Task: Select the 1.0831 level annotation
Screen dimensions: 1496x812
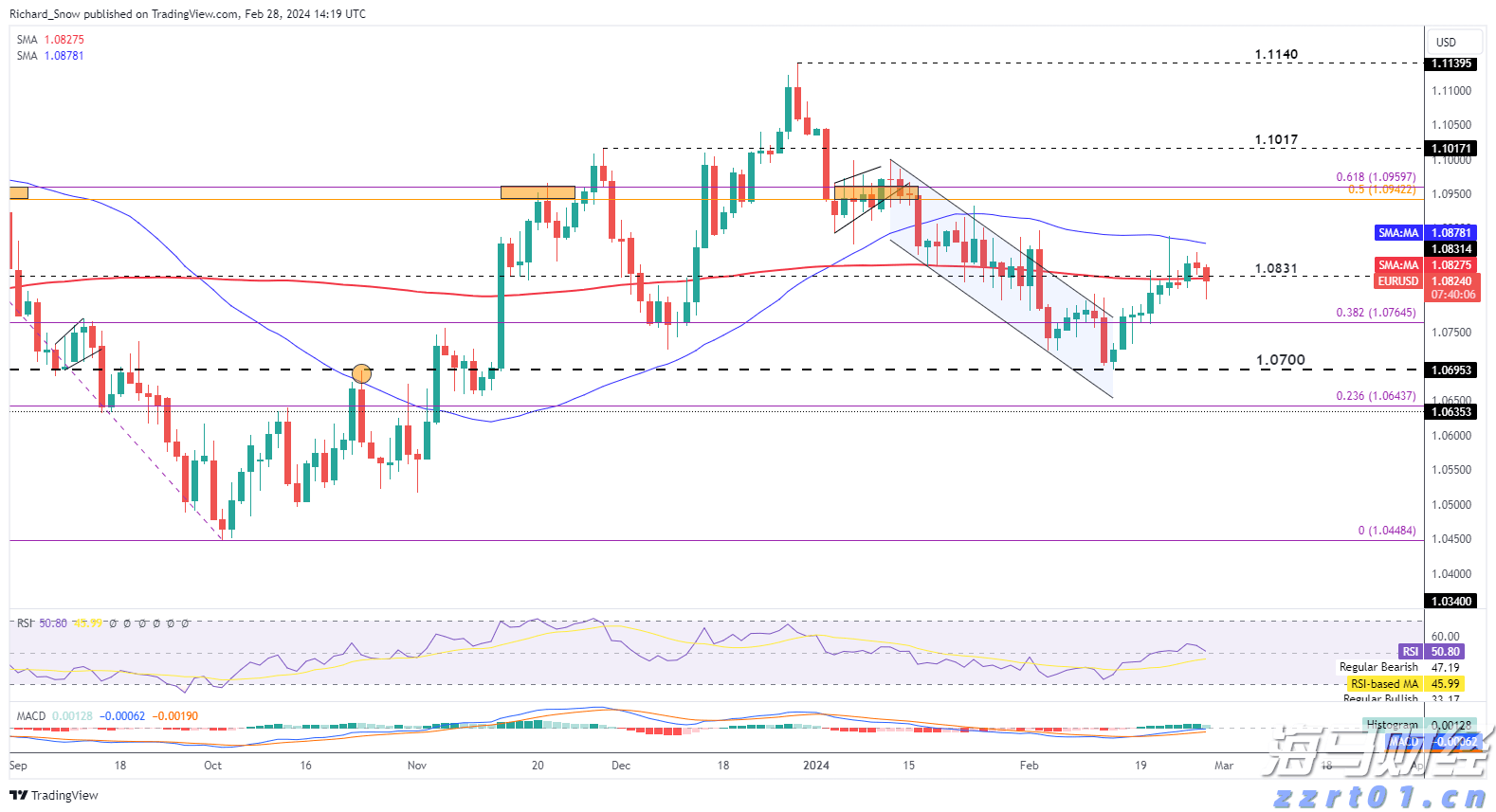Action: (1276, 269)
